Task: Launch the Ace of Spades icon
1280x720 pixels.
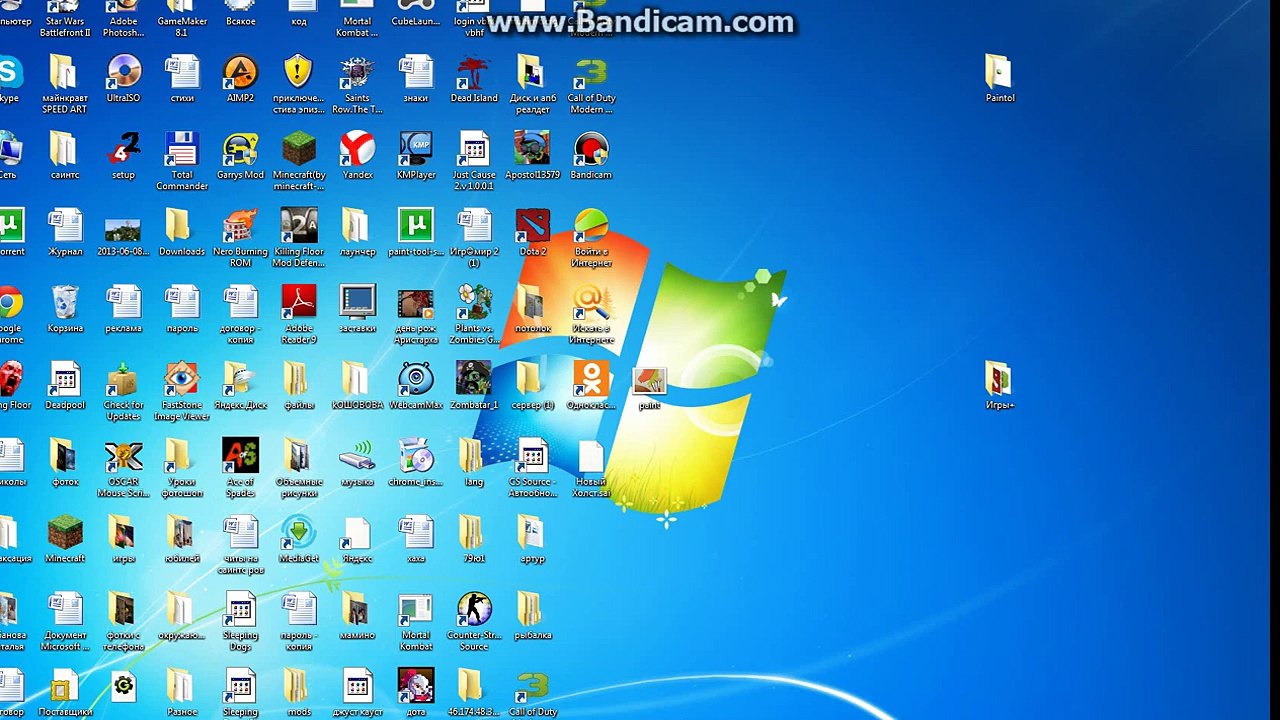Action: point(240,468)
